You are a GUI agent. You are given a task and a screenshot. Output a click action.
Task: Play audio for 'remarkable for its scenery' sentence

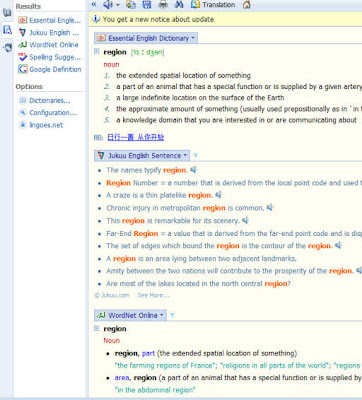tap(245, 220)
